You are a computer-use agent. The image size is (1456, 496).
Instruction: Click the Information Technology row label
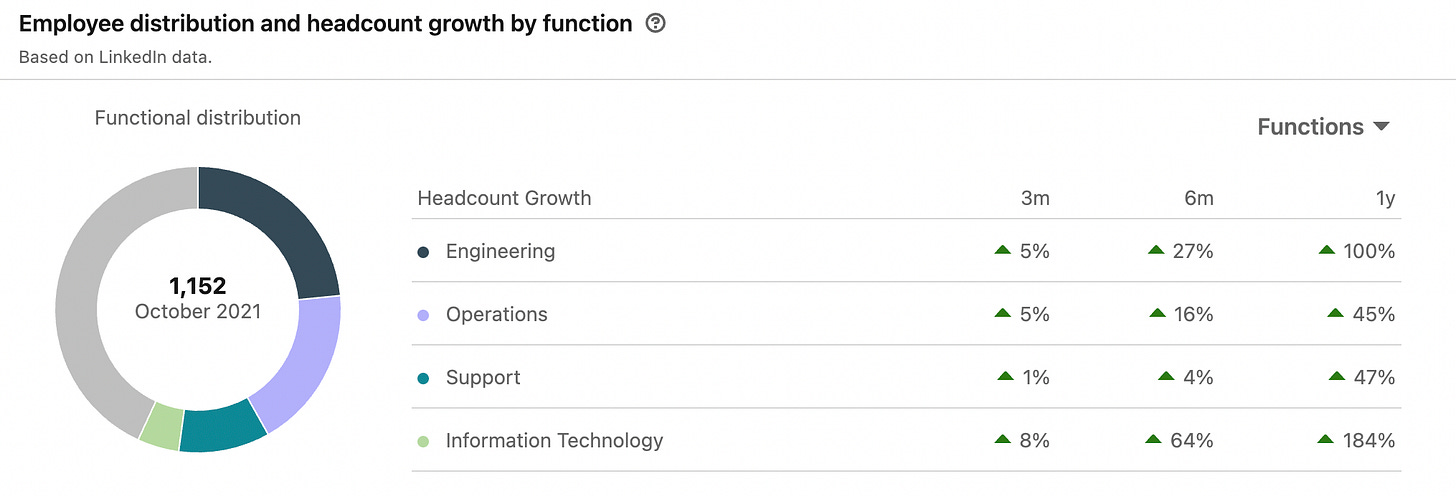tap(555, 441)
